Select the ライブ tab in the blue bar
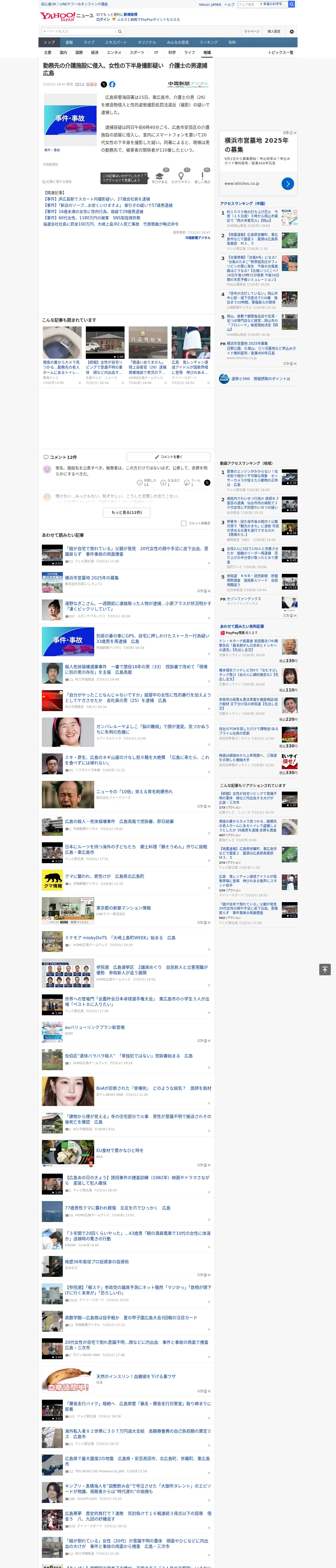336x1568 pixels. click(x=89, y=43)
